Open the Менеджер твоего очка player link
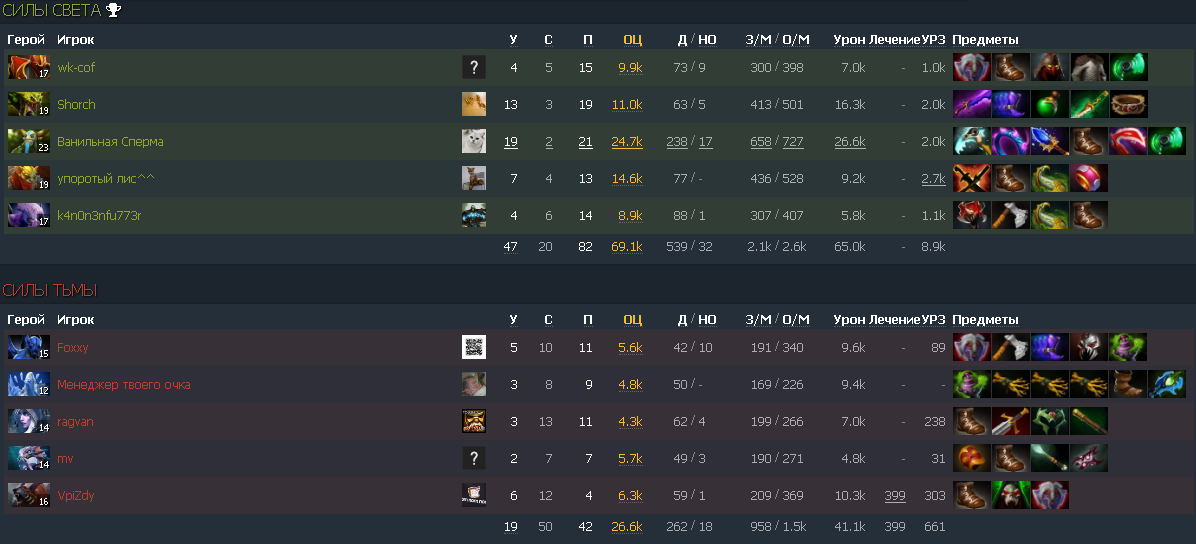 pos(123,385)
